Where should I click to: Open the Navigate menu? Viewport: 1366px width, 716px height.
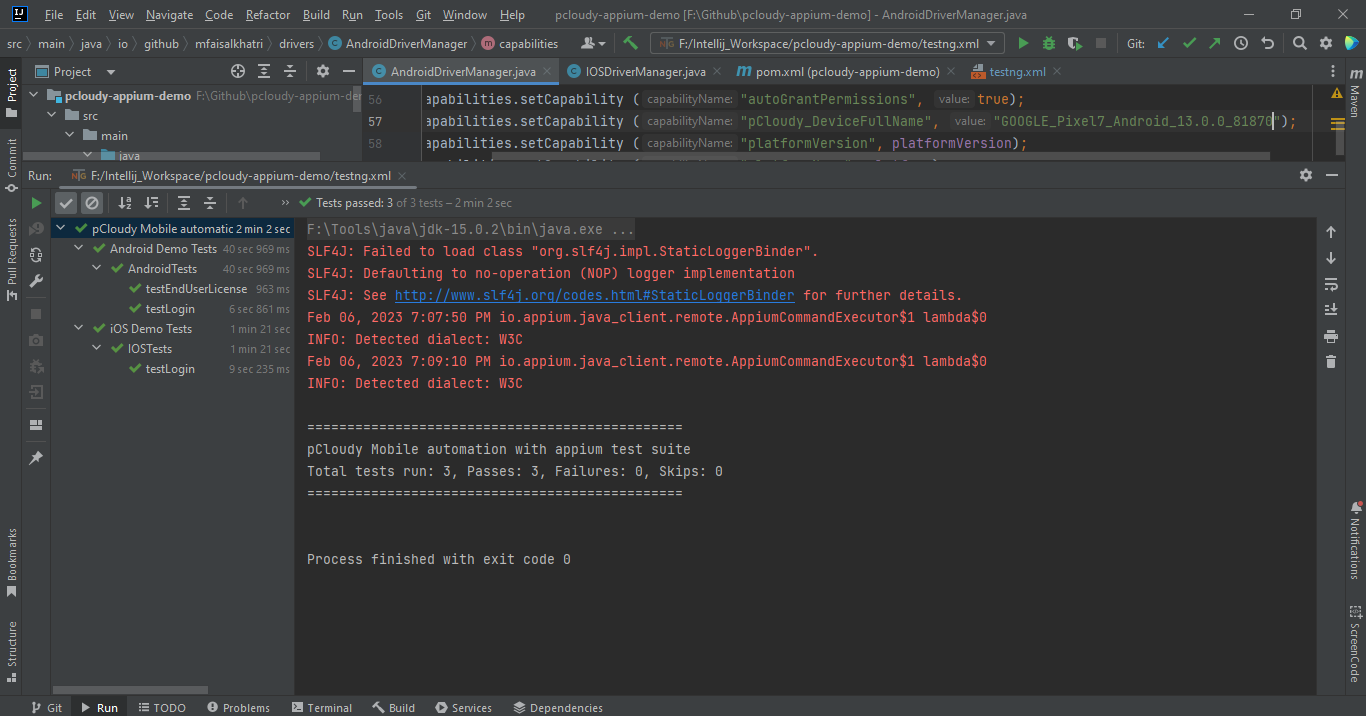[169, 15]
